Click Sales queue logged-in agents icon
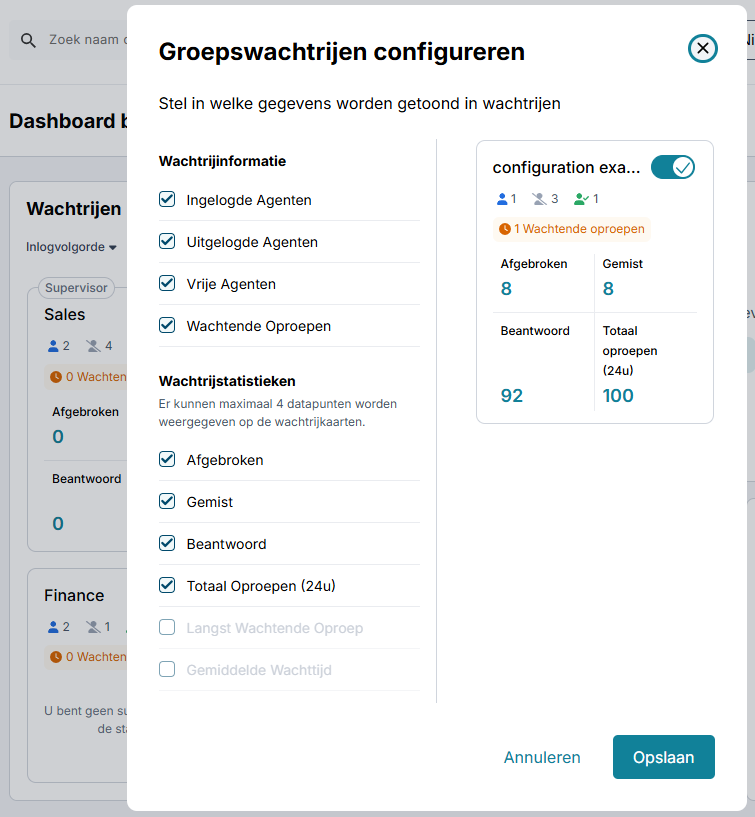This screenshot has height=817, width=755. click(x=53, y=346)
